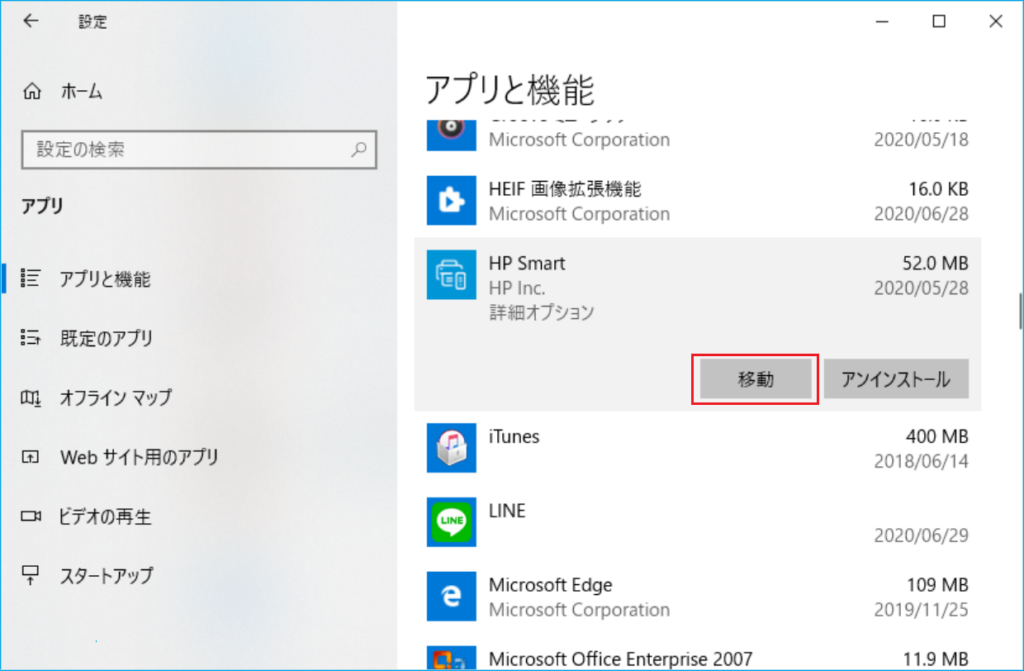1024x671 pixels.
Task: Click the vertical scrollbar thumb
Action: click(x=1020, y=312)
